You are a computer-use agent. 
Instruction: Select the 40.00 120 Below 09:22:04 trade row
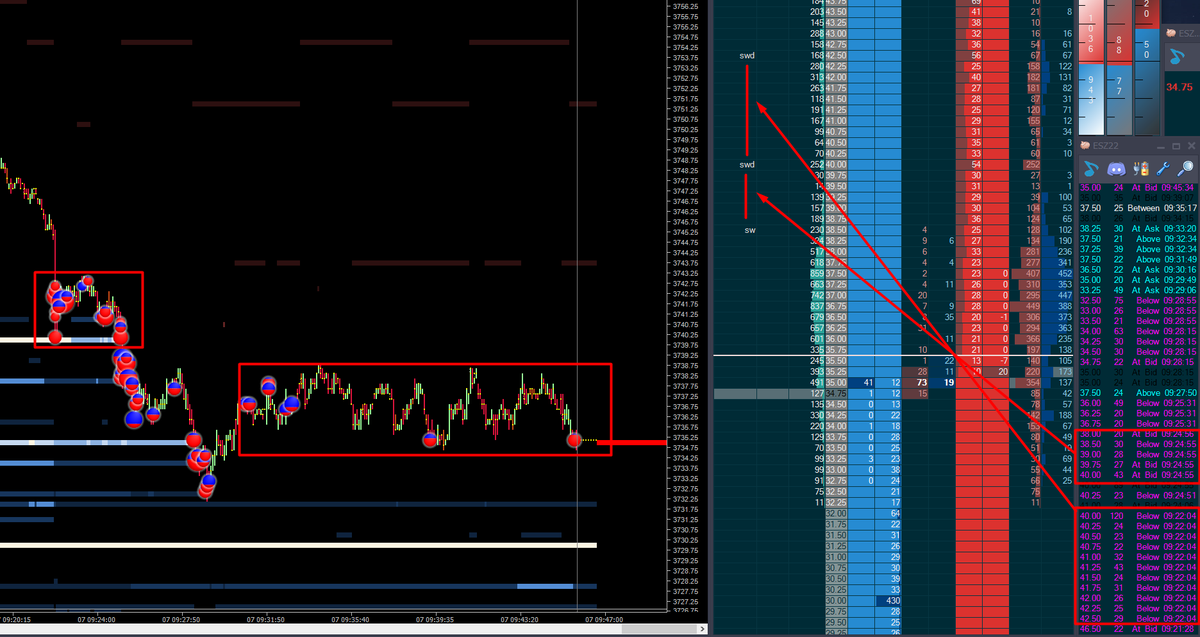pos(1137,516)
